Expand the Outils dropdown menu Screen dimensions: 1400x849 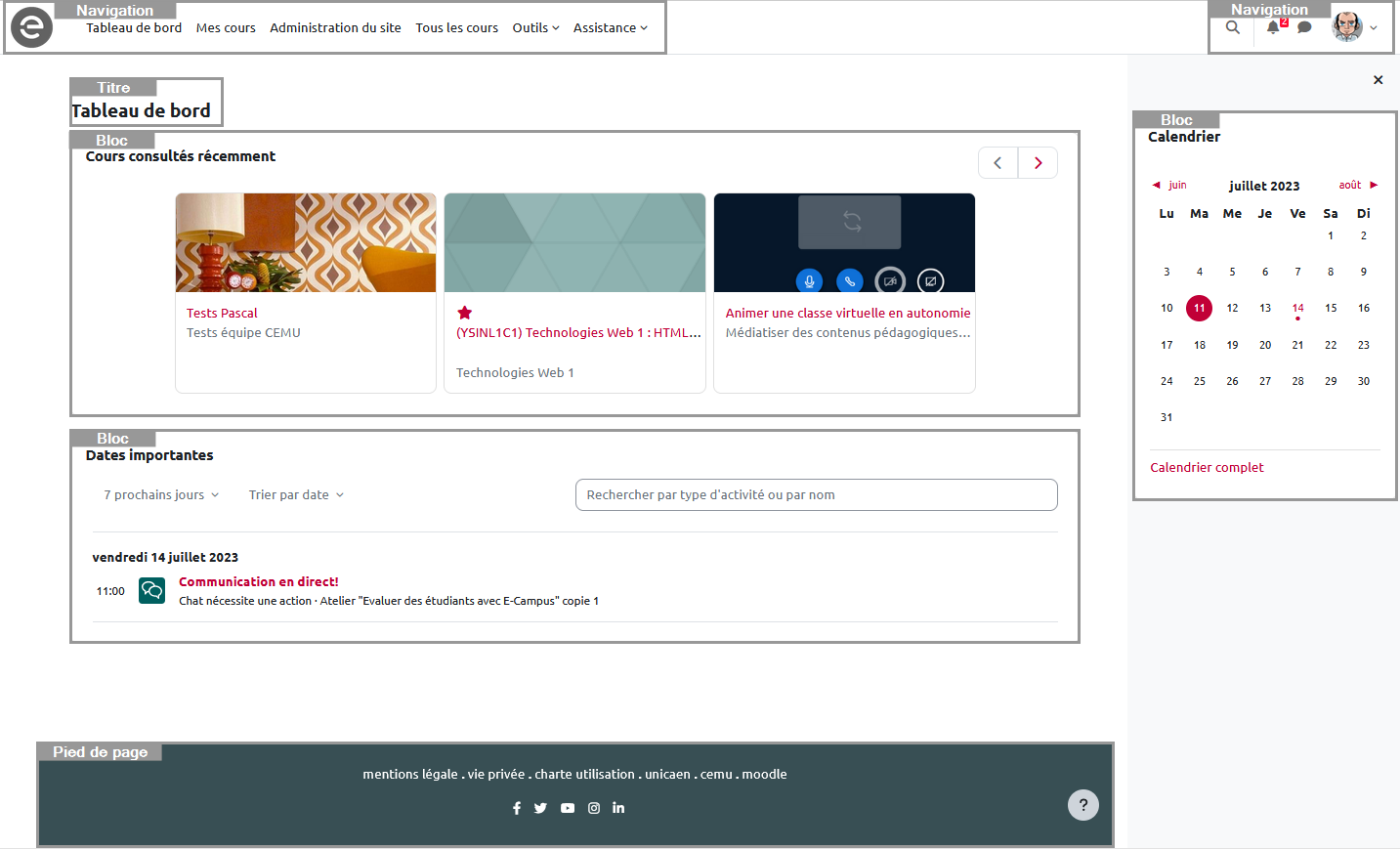(535, 27)
